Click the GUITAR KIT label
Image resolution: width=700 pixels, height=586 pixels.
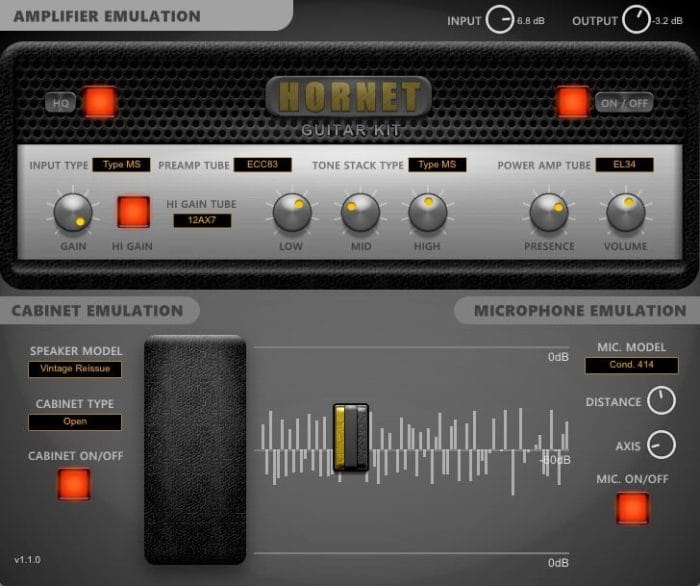tap(351, 130)
